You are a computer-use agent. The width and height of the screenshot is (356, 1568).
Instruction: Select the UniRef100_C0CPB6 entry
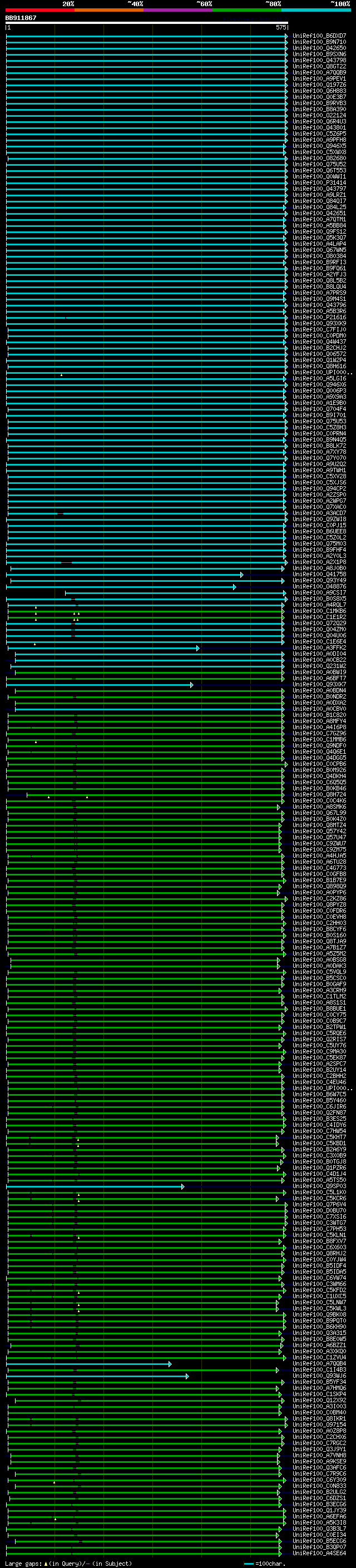(x=319, y=764)
